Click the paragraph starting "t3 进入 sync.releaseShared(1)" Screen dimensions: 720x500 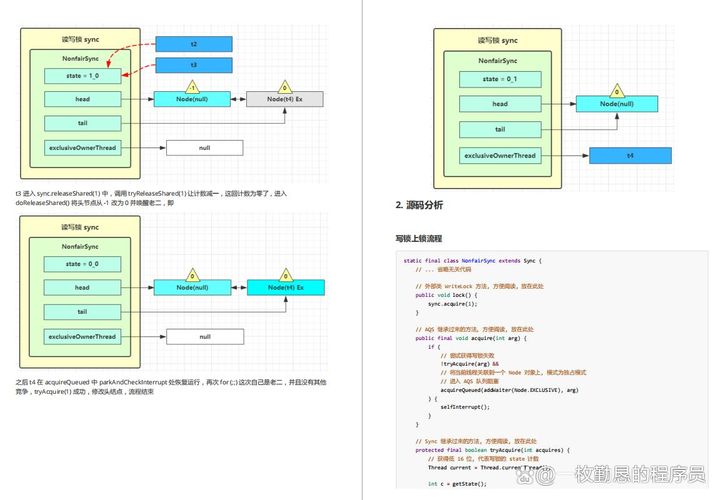coord(151,198)
